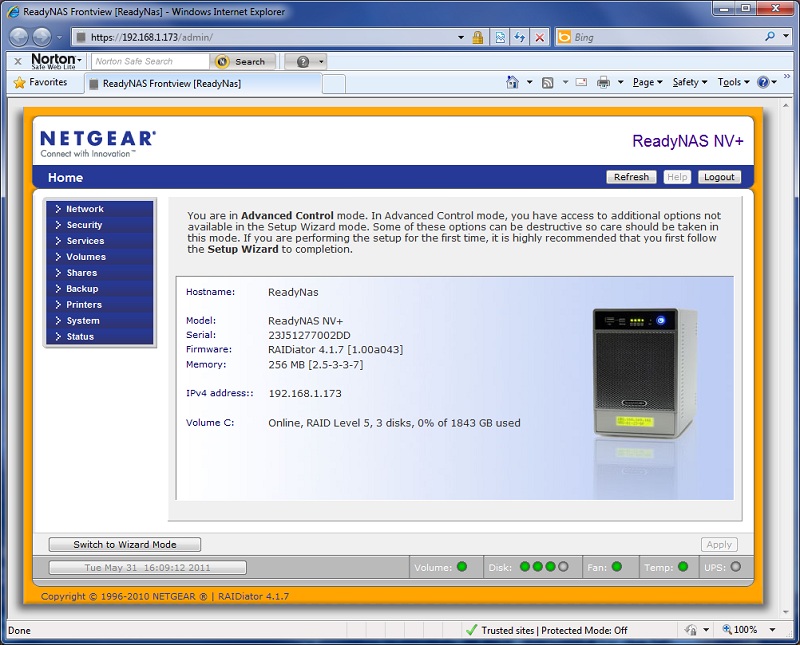This screenshot has height=645, width=800.
Task: Click the Volume status green LED
Action: [x=462, y=566]
